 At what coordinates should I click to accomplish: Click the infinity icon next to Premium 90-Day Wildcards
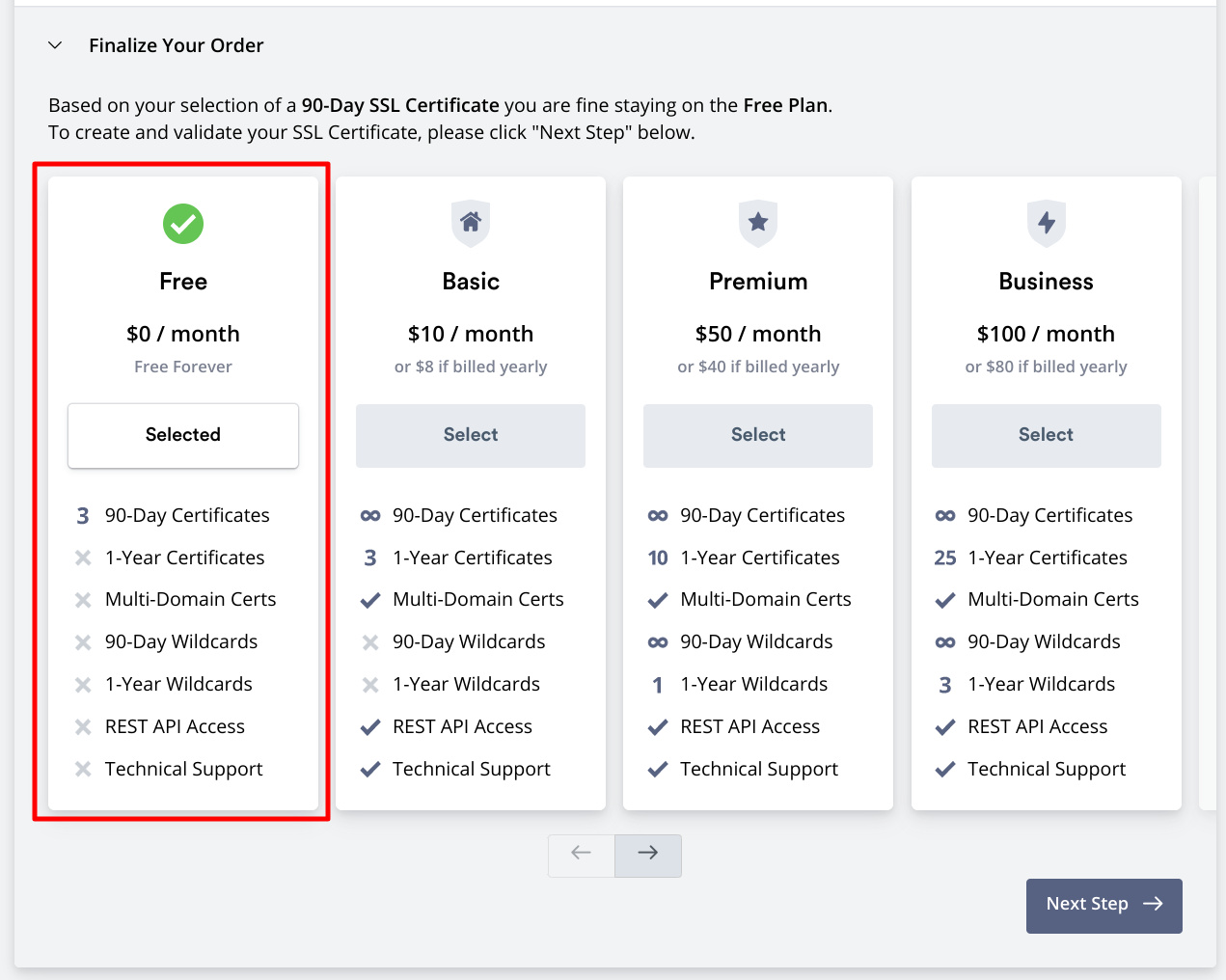[657, 641]
